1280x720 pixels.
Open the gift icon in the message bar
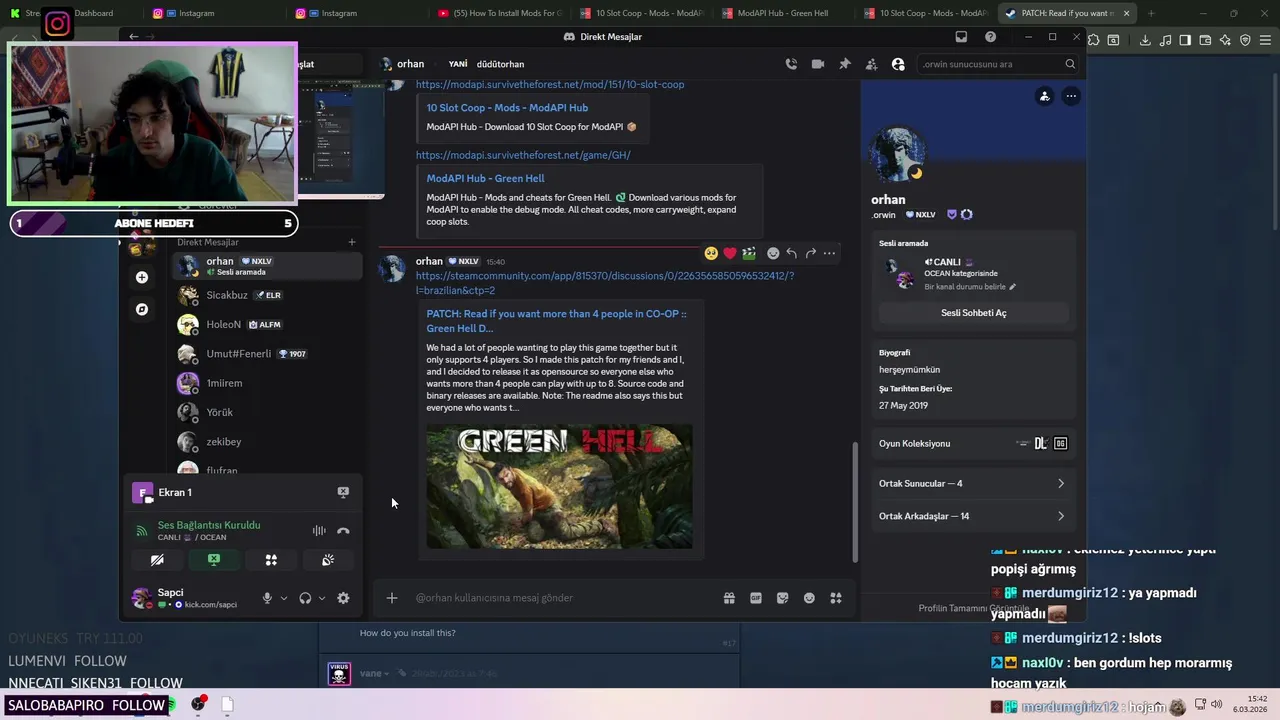729,598
